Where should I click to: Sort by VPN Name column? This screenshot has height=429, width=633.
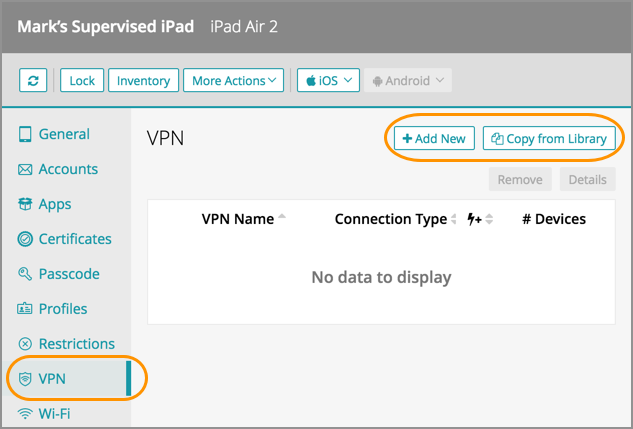(x=238, y=219)
